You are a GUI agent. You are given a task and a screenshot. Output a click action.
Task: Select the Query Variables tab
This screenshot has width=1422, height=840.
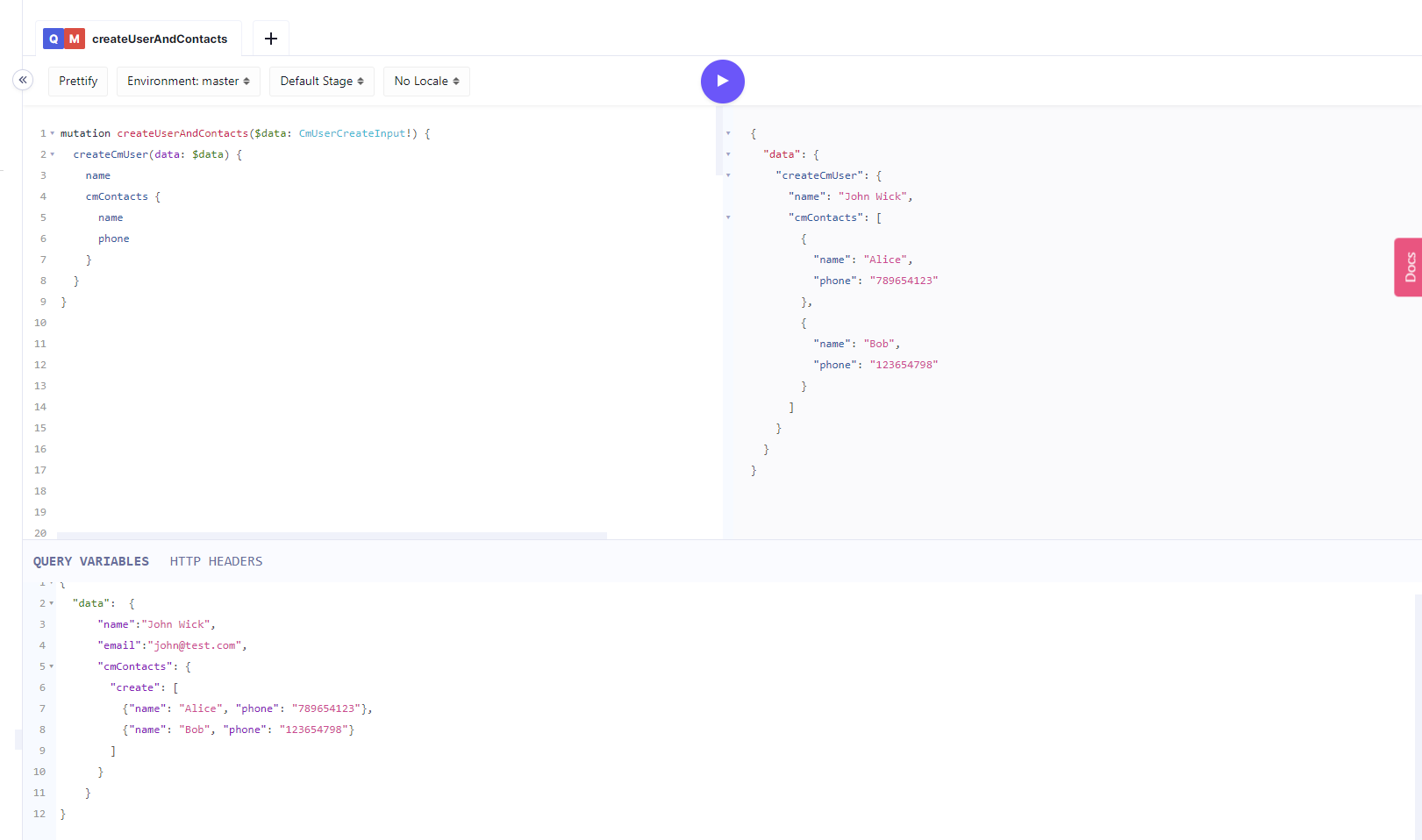coord(91,561)
